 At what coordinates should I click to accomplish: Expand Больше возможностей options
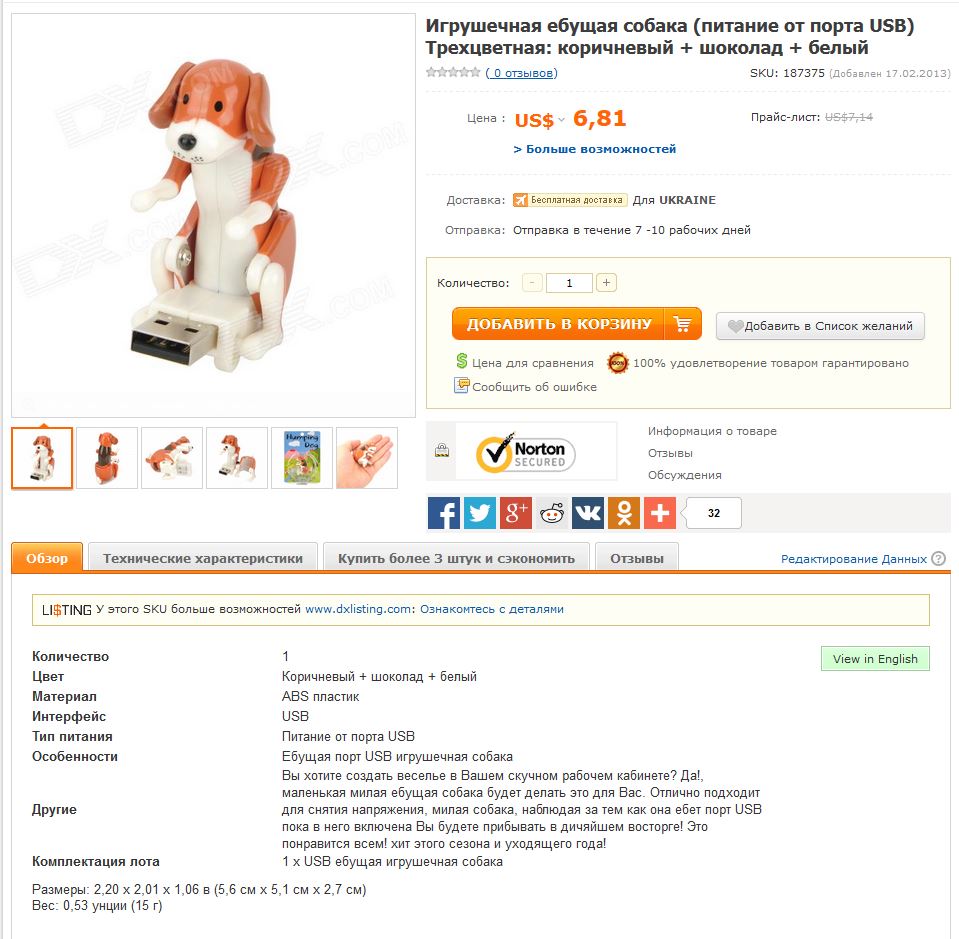[594, 149]
